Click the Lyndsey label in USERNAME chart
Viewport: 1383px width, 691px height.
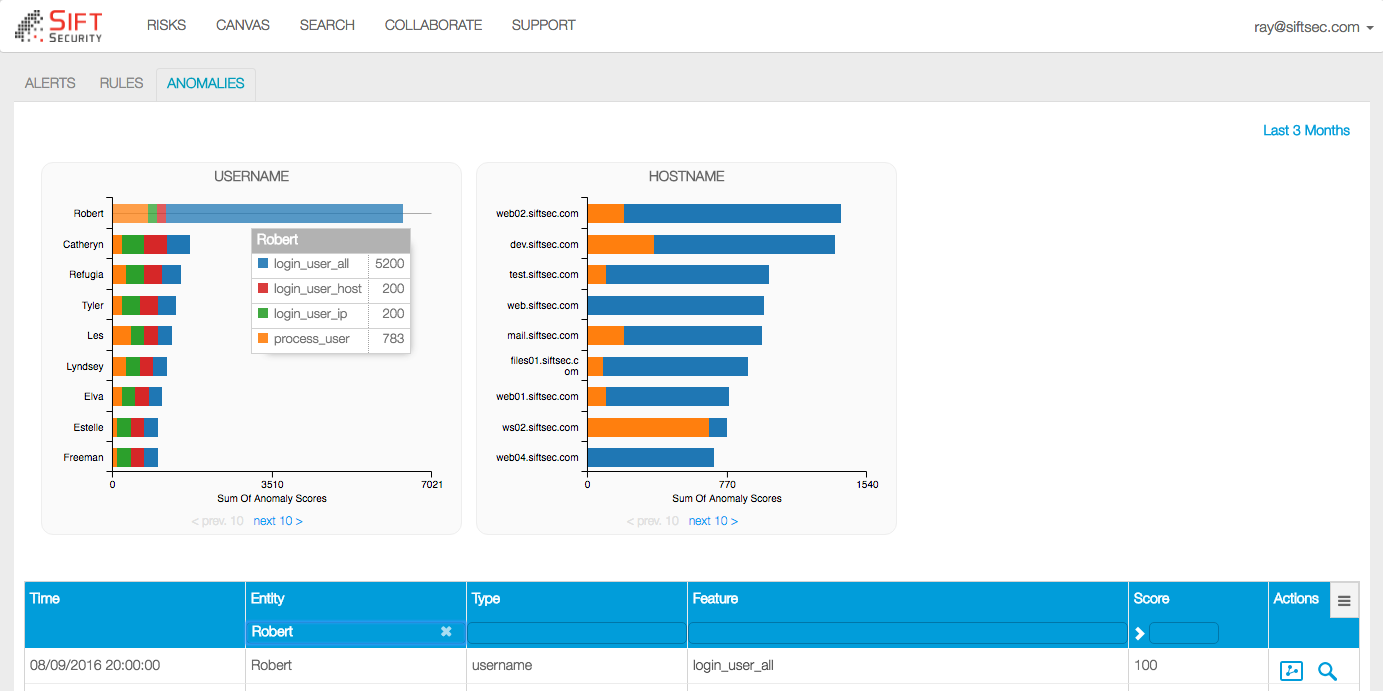pyautogui.click(x=85, y=366)
